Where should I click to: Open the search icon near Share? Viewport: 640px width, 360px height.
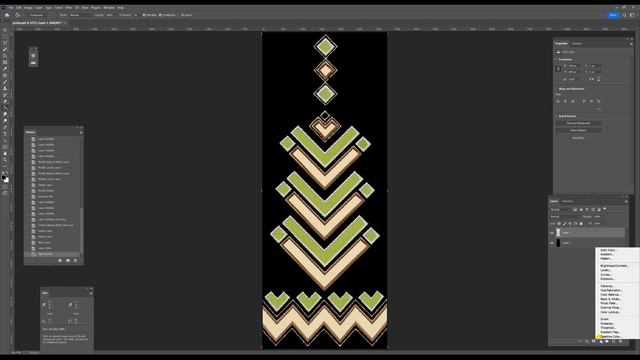pos(624,15)
